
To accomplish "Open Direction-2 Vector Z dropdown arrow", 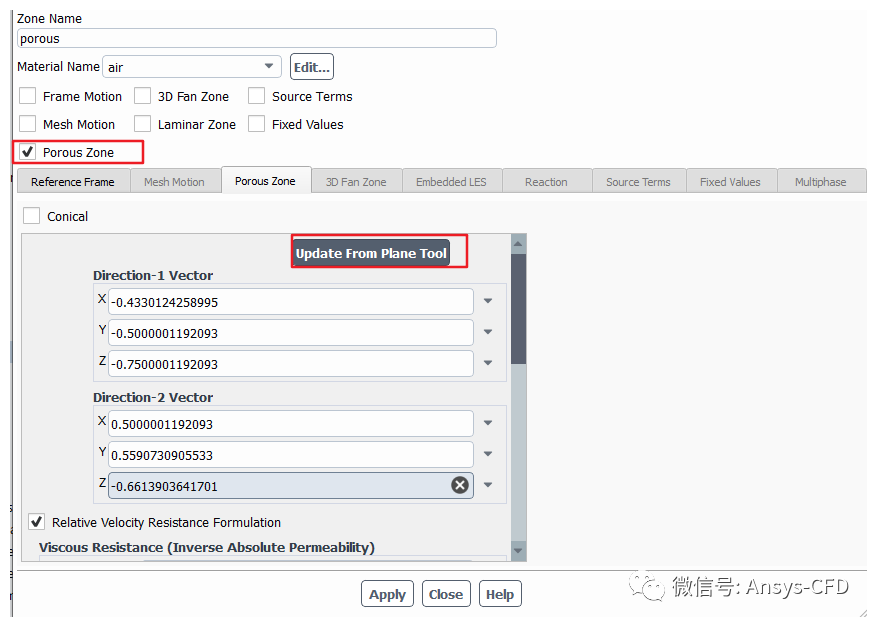I will click(488, 485).
